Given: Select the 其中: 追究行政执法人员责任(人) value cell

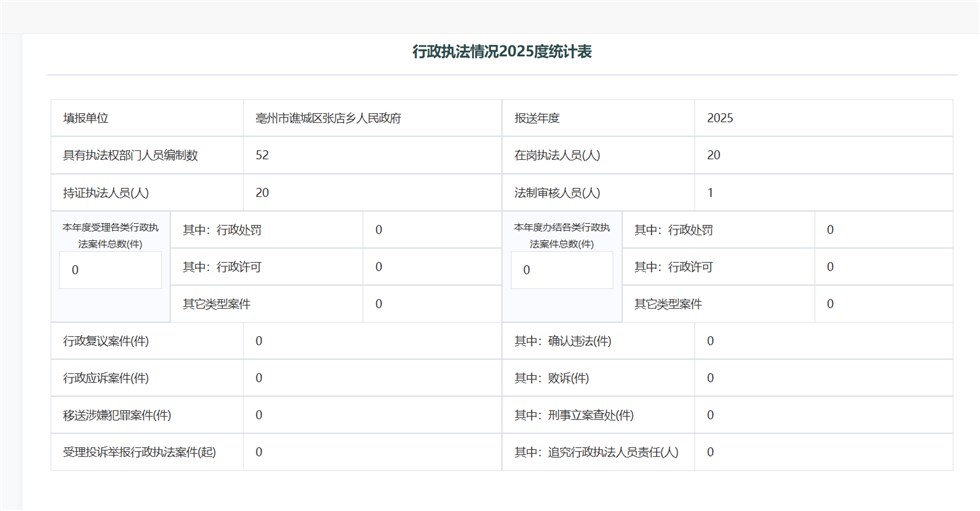Looking at the screenshot, I should tap(823, 452).
